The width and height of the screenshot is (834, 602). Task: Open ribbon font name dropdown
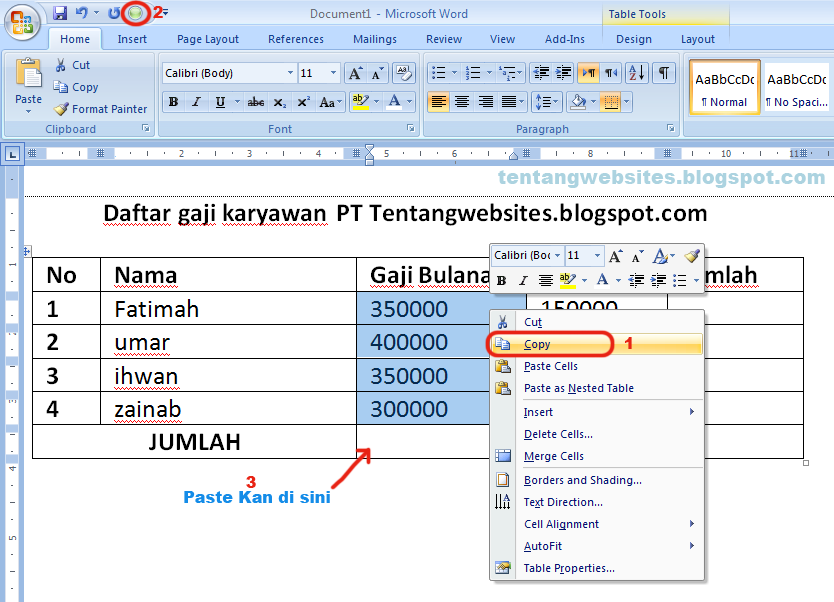tap(290, 73)
